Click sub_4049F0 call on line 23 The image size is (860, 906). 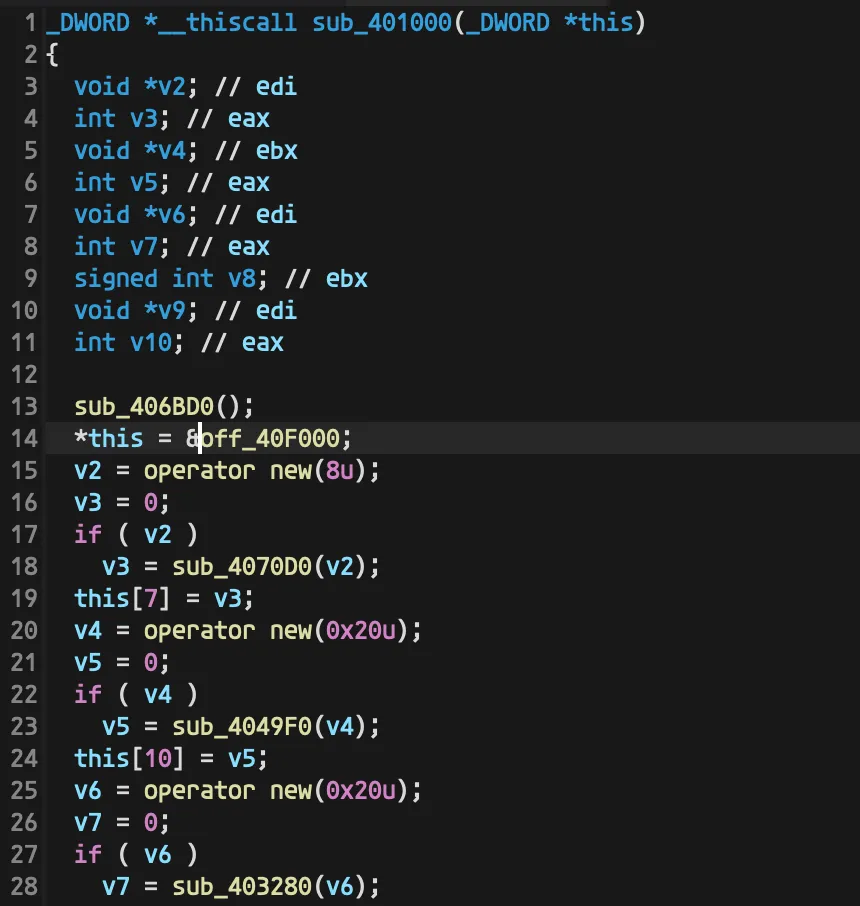pos(242,727)
